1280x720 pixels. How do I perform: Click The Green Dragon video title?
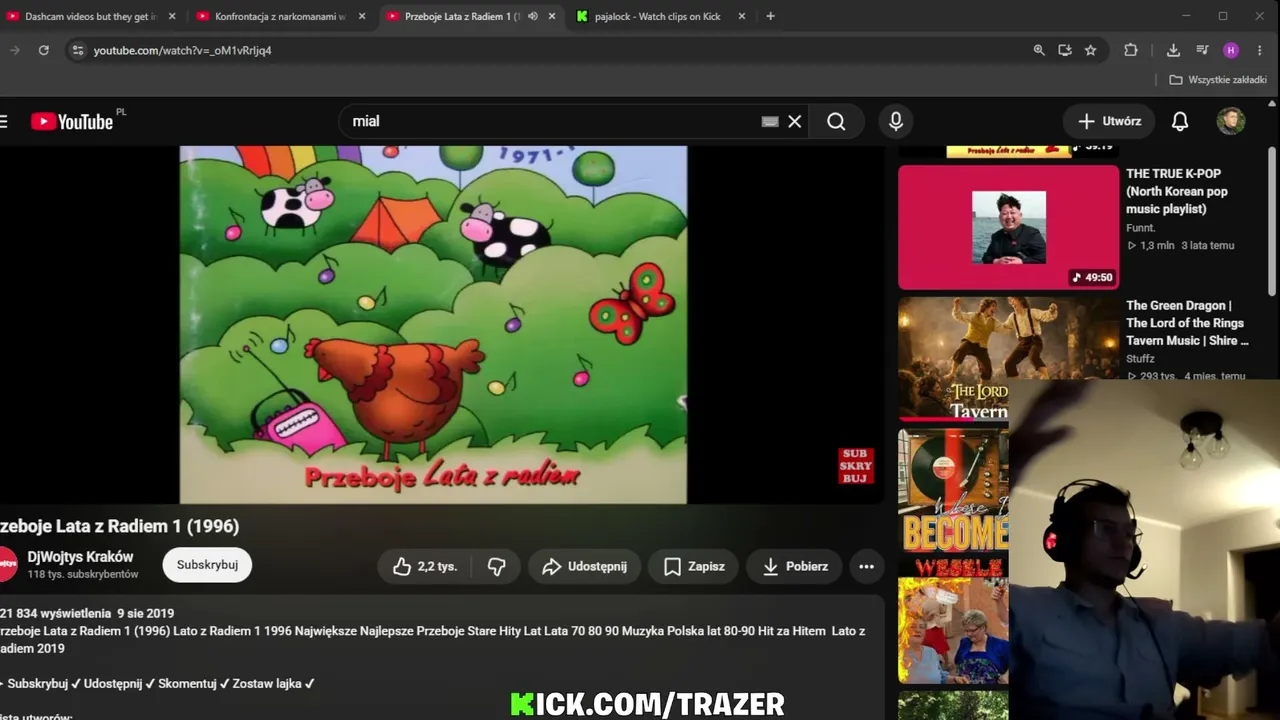tap(1187, 323)
